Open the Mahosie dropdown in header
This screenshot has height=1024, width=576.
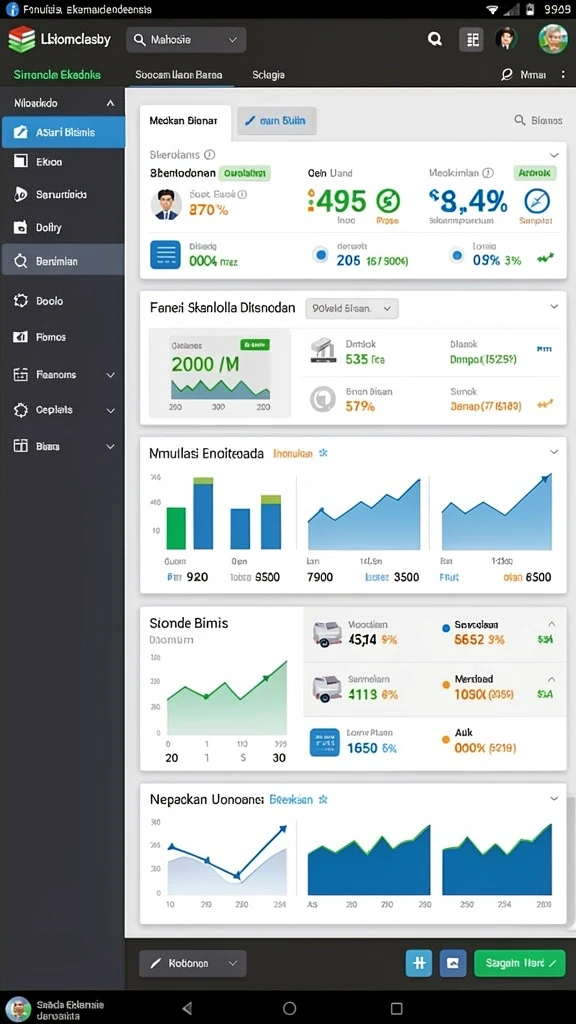coord(186,40)
